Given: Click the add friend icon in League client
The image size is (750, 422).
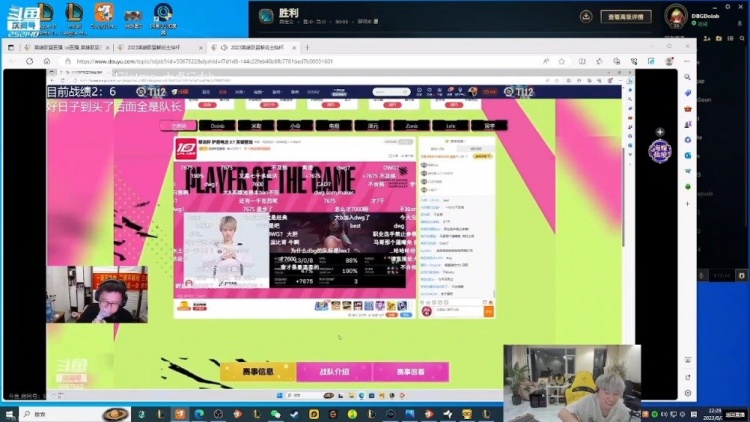Looking at the screenshot, I should [707, 38].
